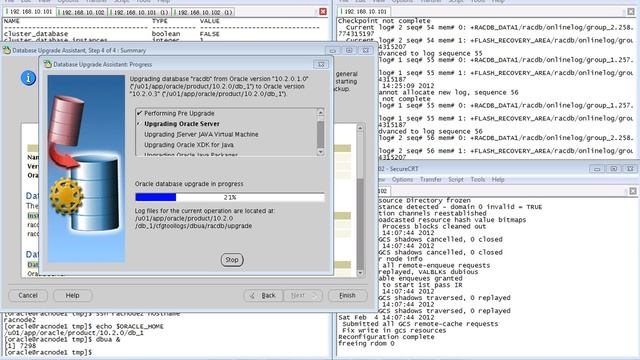Click the disabled Next button
The width and height of the screenshot is (640, 360).
coord(303,295)
